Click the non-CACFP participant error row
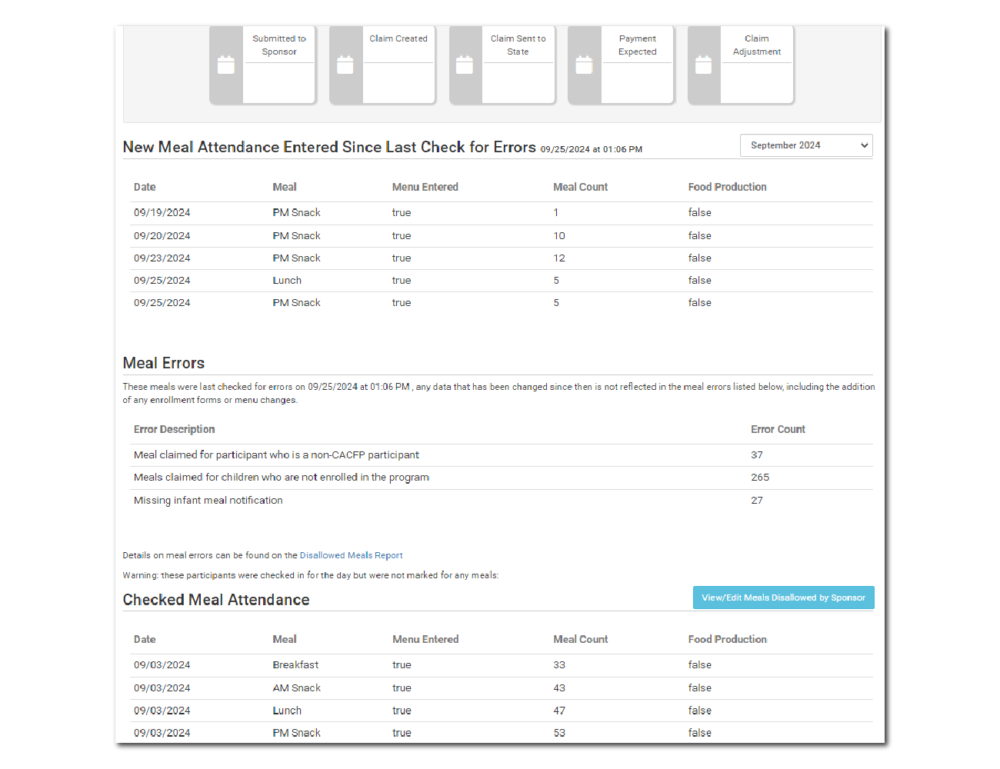Screen dimensions: 1000x769 400,454
